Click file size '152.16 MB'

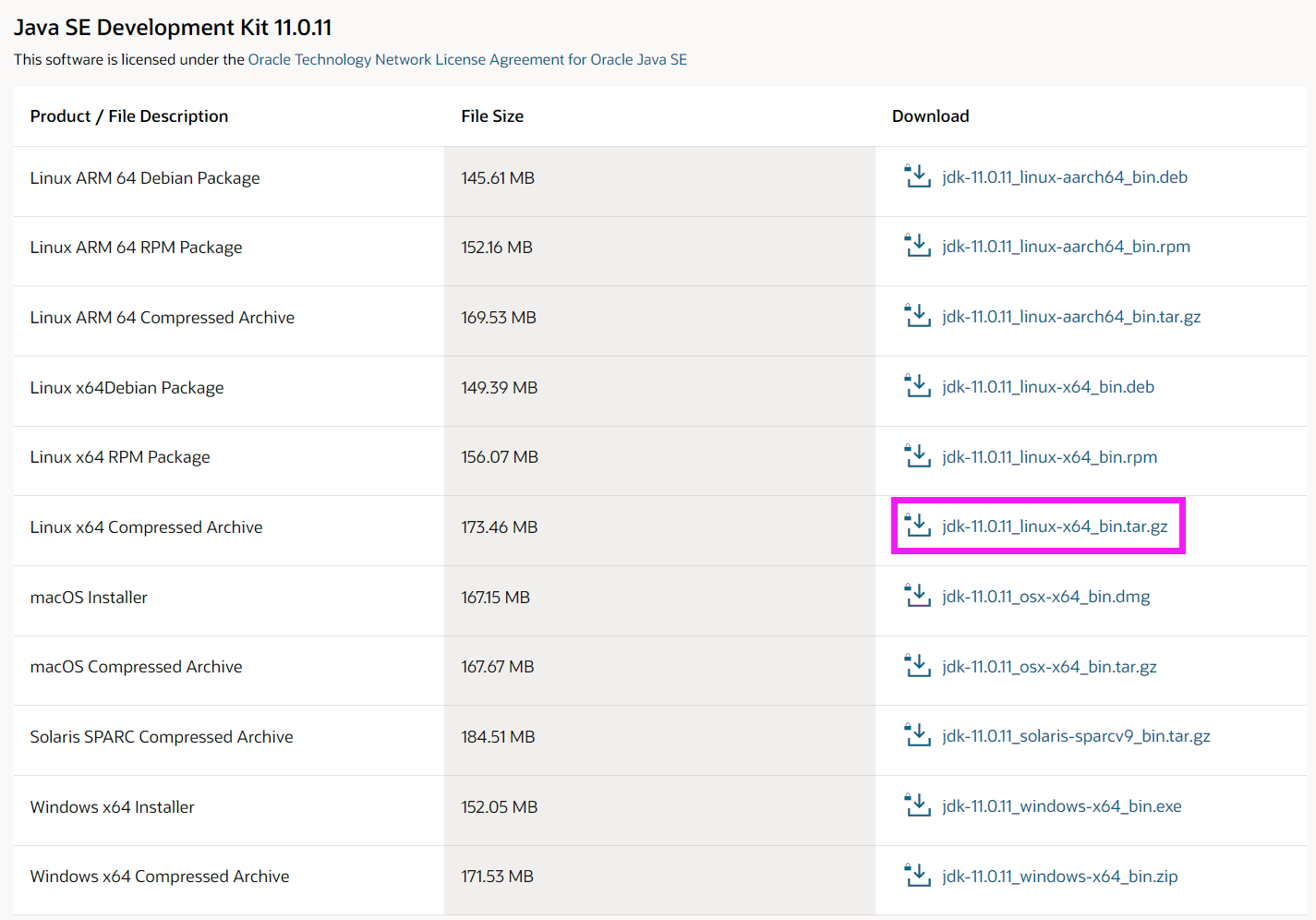[x=497, y=248]
